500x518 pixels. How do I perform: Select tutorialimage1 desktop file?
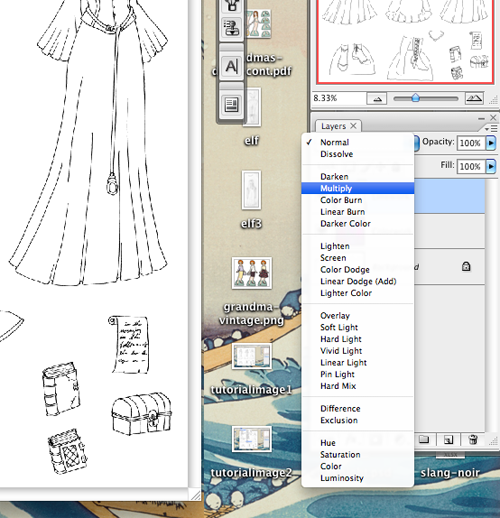tap(252, 356)
